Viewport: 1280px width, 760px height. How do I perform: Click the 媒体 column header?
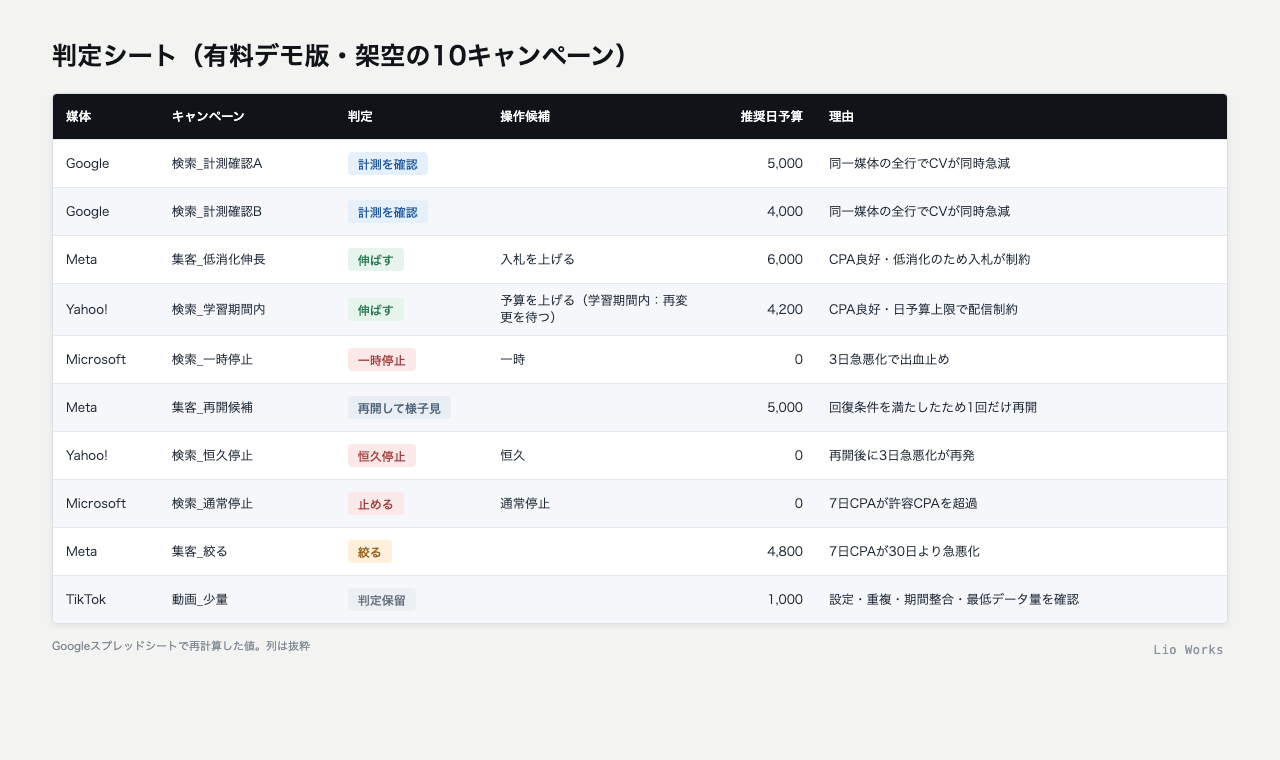click(x=79, y=117)
